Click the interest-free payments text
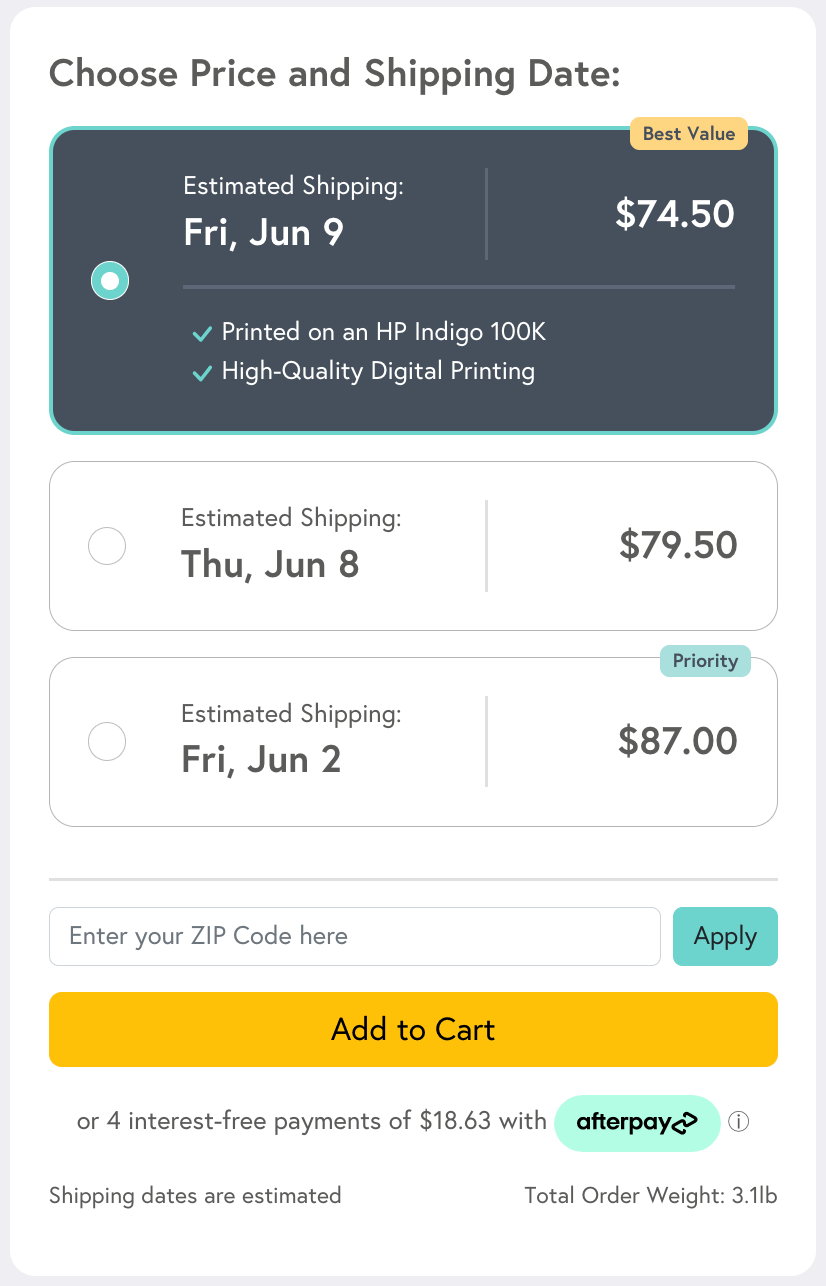Viewport: 826px width, 1286px height. point(312,1122)
